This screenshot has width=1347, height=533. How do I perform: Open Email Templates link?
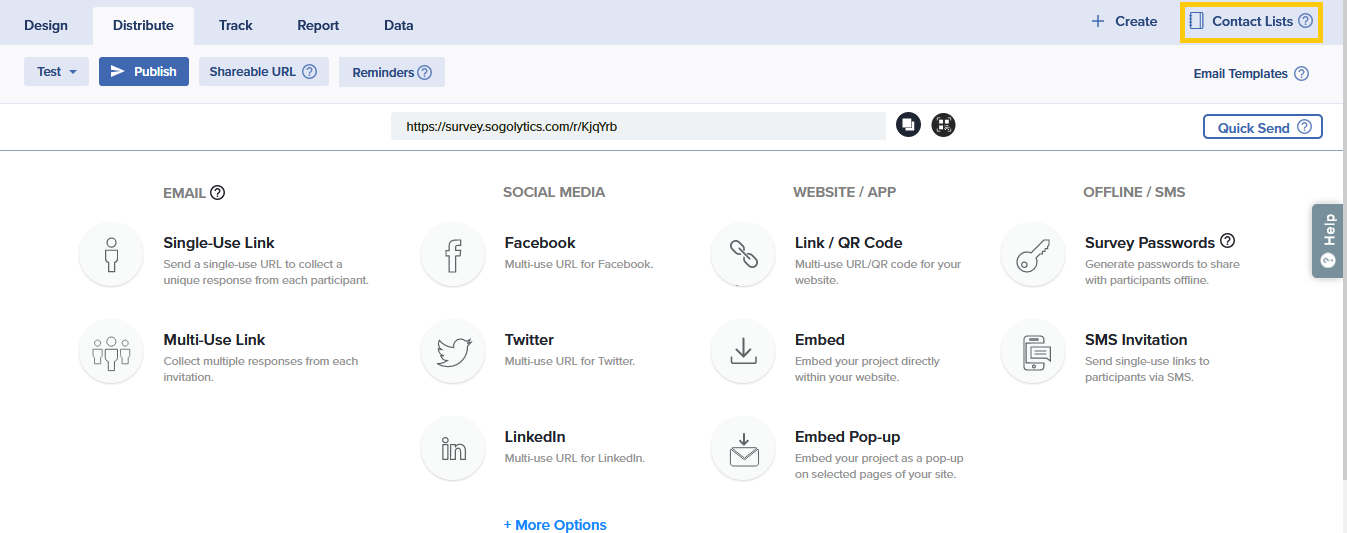click(x=1240, y=73)
